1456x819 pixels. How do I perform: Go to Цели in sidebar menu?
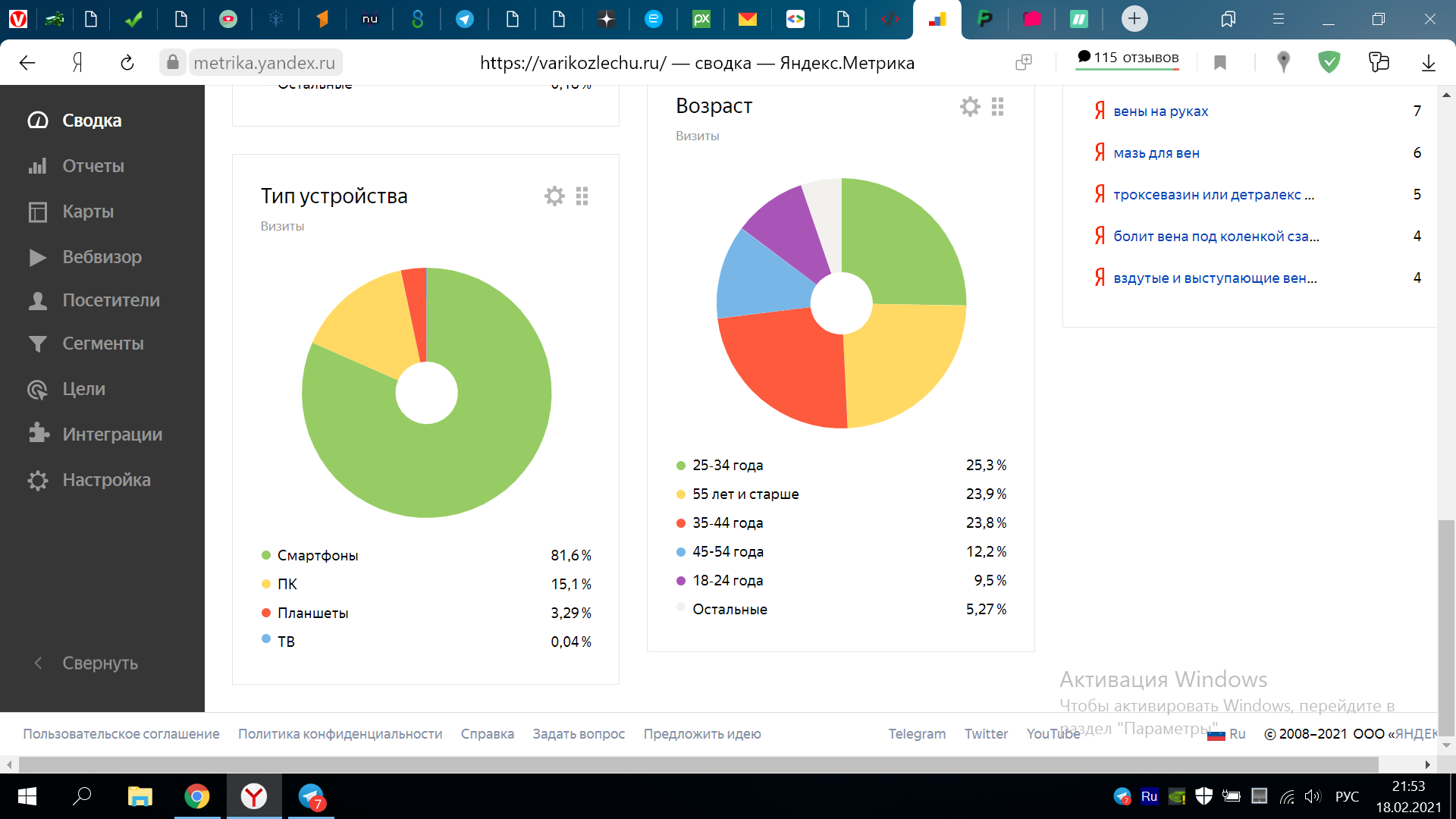click(x=83, y=389)
